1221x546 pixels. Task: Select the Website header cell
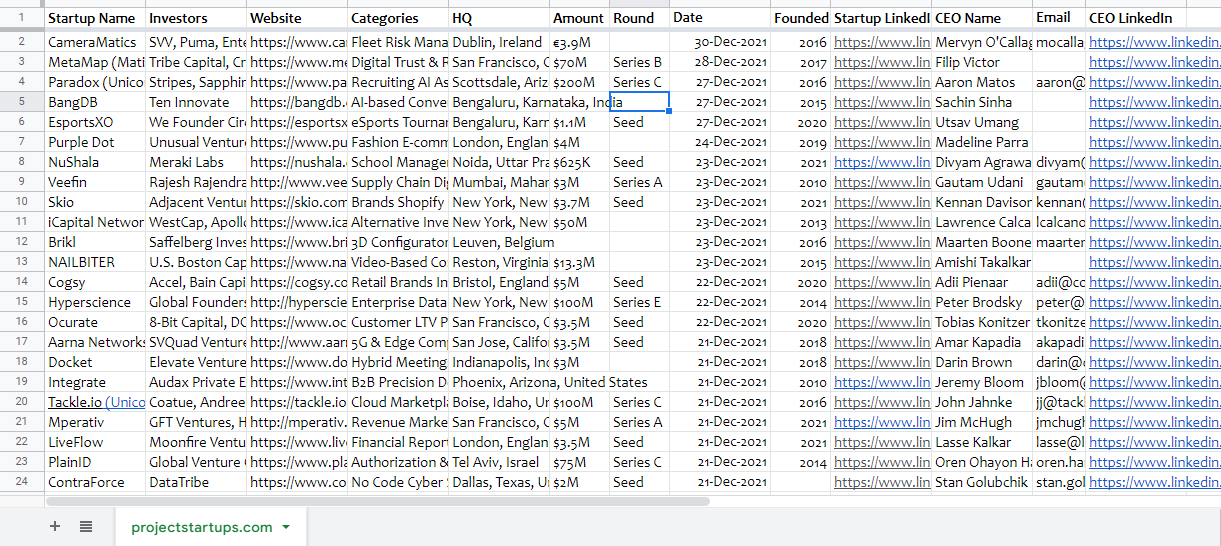point(297,18)
